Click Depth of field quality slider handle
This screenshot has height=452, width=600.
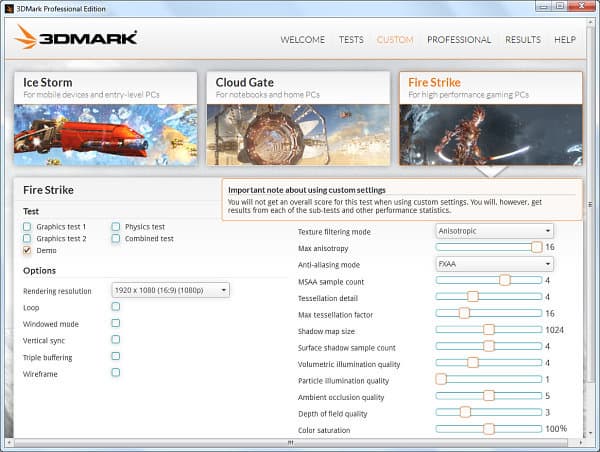coord(465,412)
